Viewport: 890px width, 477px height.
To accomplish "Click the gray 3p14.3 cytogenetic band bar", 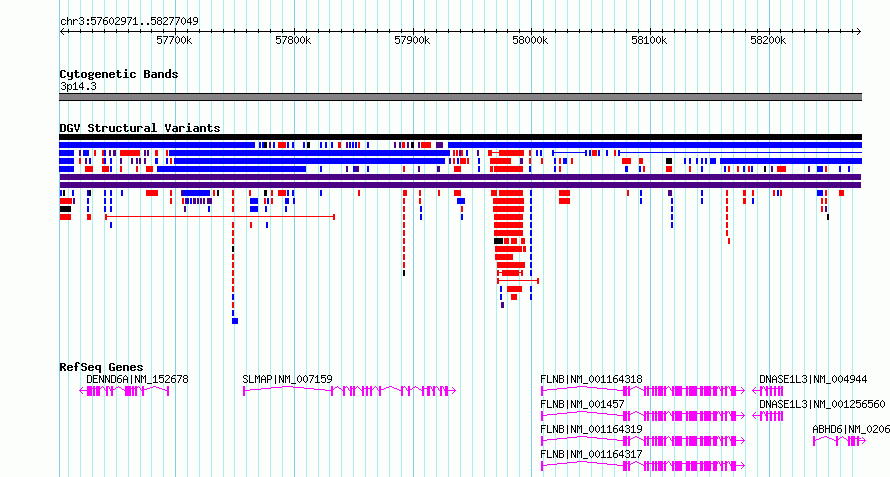I will (460, 97).
